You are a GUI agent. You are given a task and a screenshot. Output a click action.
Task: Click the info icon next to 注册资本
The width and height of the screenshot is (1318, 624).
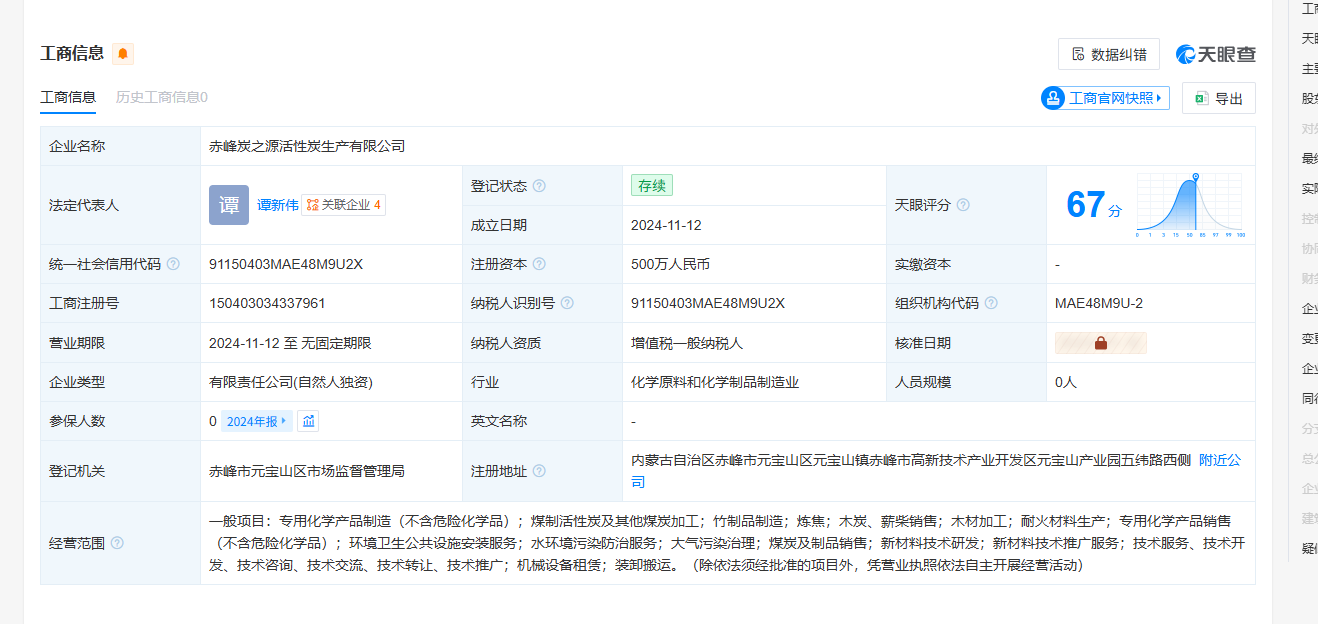point(539,264)
